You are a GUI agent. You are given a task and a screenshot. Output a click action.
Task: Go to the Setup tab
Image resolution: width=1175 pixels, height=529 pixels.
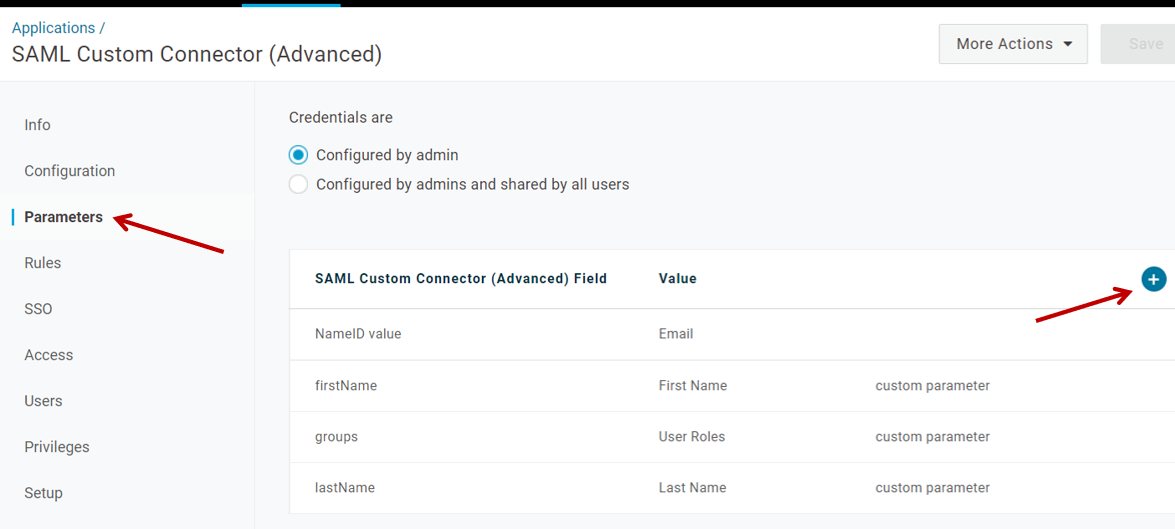point(44,493)
